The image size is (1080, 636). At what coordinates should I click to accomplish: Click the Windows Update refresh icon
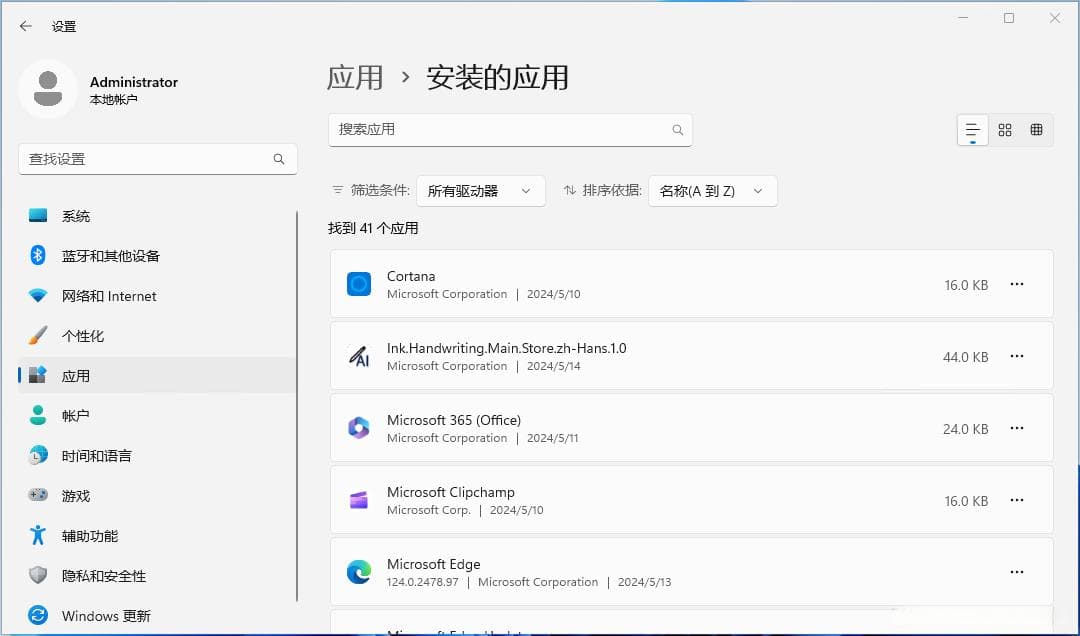38,615
